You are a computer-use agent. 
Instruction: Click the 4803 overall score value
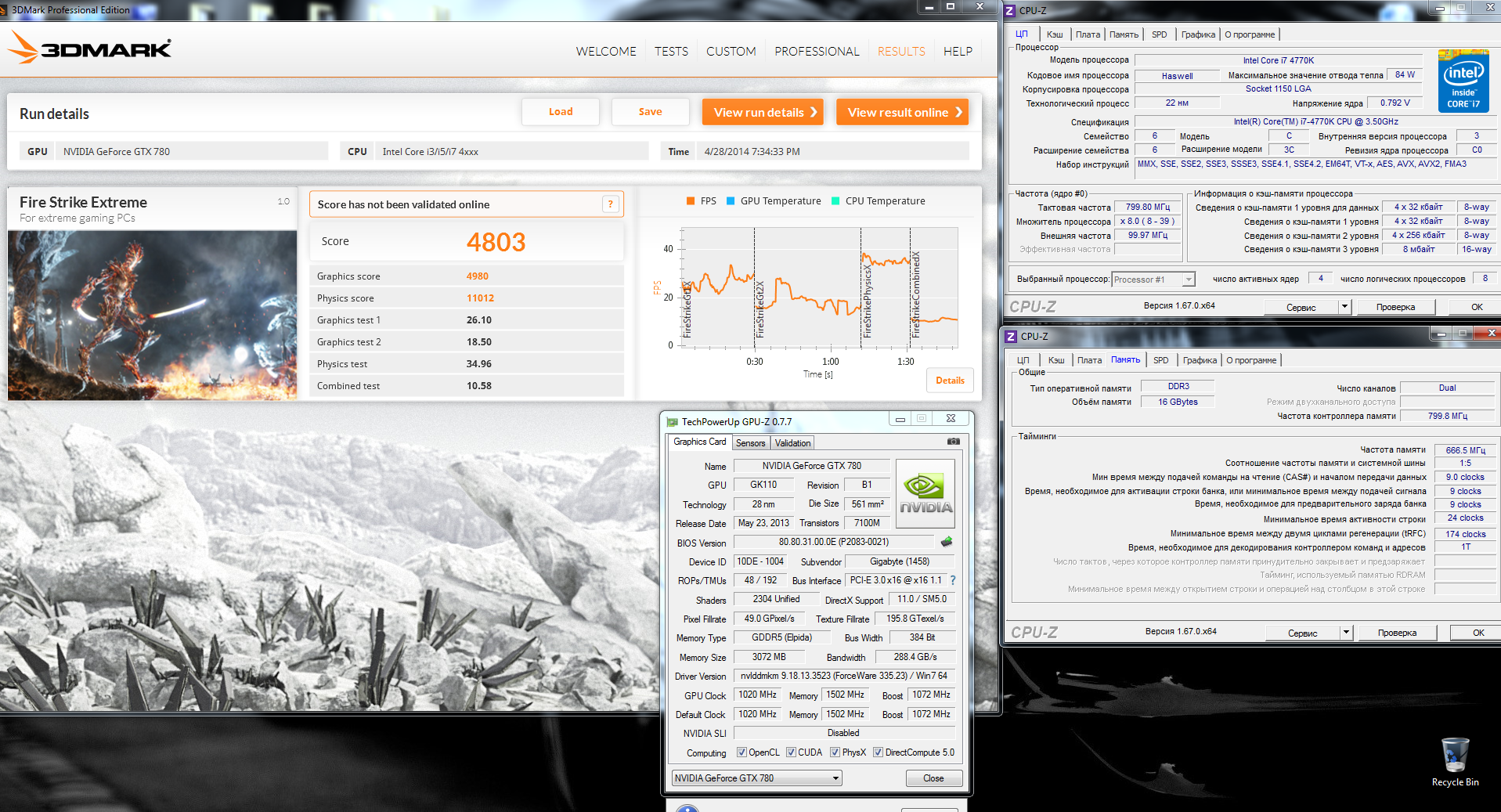click(496, 242)
